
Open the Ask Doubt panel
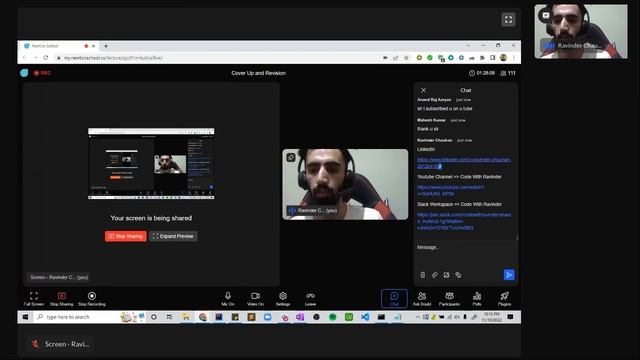point(422,299)
